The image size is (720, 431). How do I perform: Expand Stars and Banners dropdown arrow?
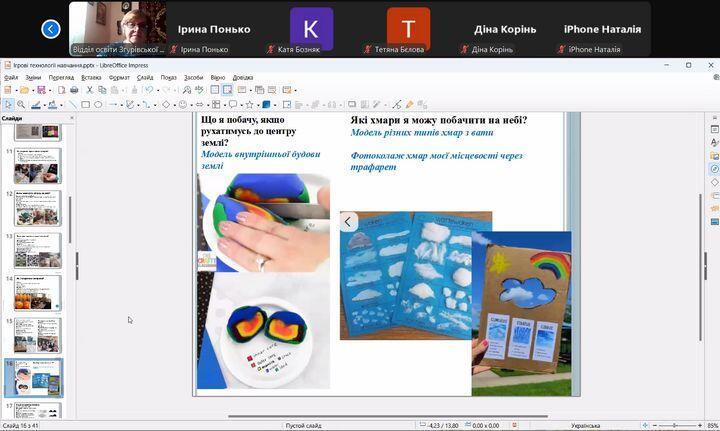click(x=258, y=105)
